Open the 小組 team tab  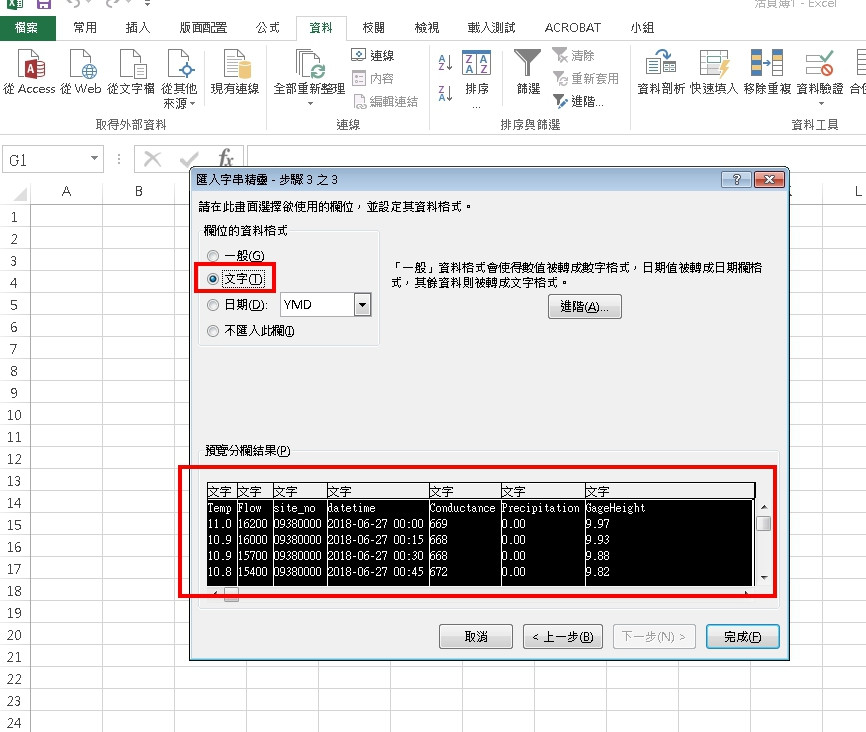[x=642, y=28]
